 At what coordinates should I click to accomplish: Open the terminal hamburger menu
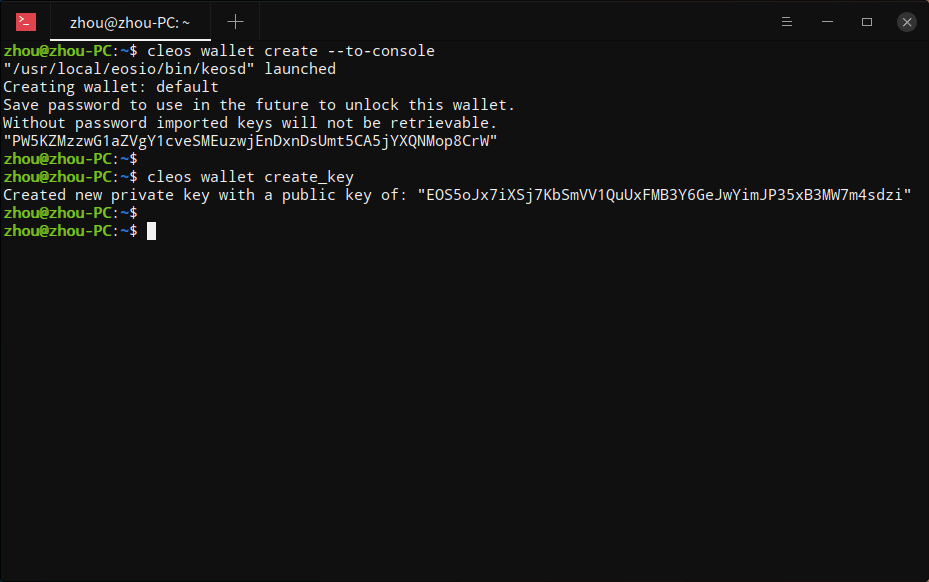tap(787, 22)
